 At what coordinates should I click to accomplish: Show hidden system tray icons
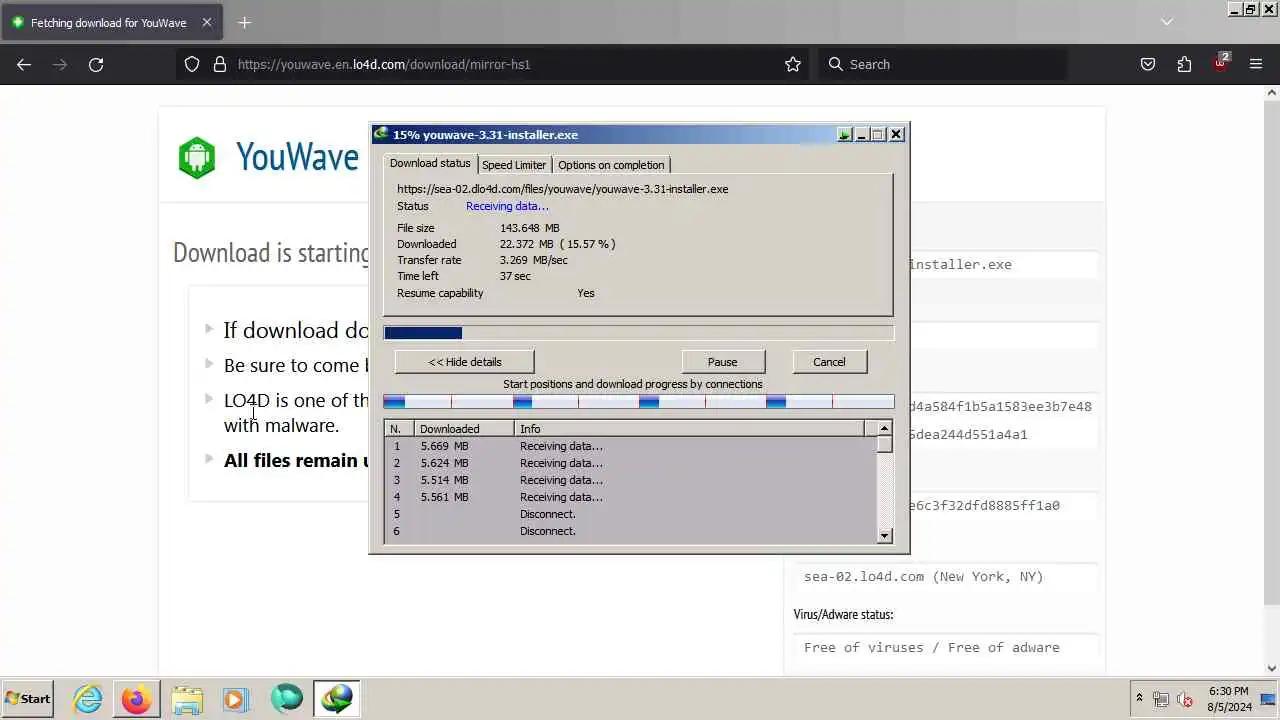(x=1138, y=699)
